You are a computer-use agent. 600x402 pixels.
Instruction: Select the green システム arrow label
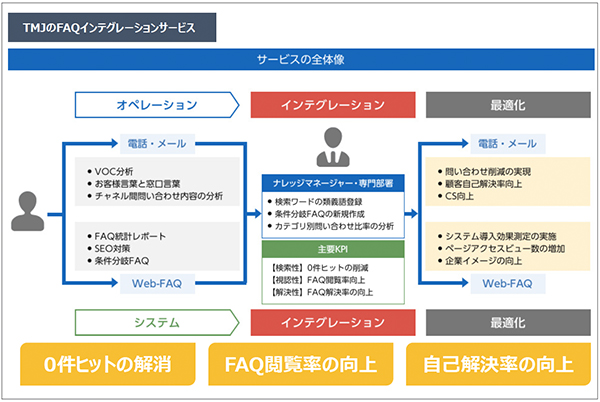(x=157, y=322)
